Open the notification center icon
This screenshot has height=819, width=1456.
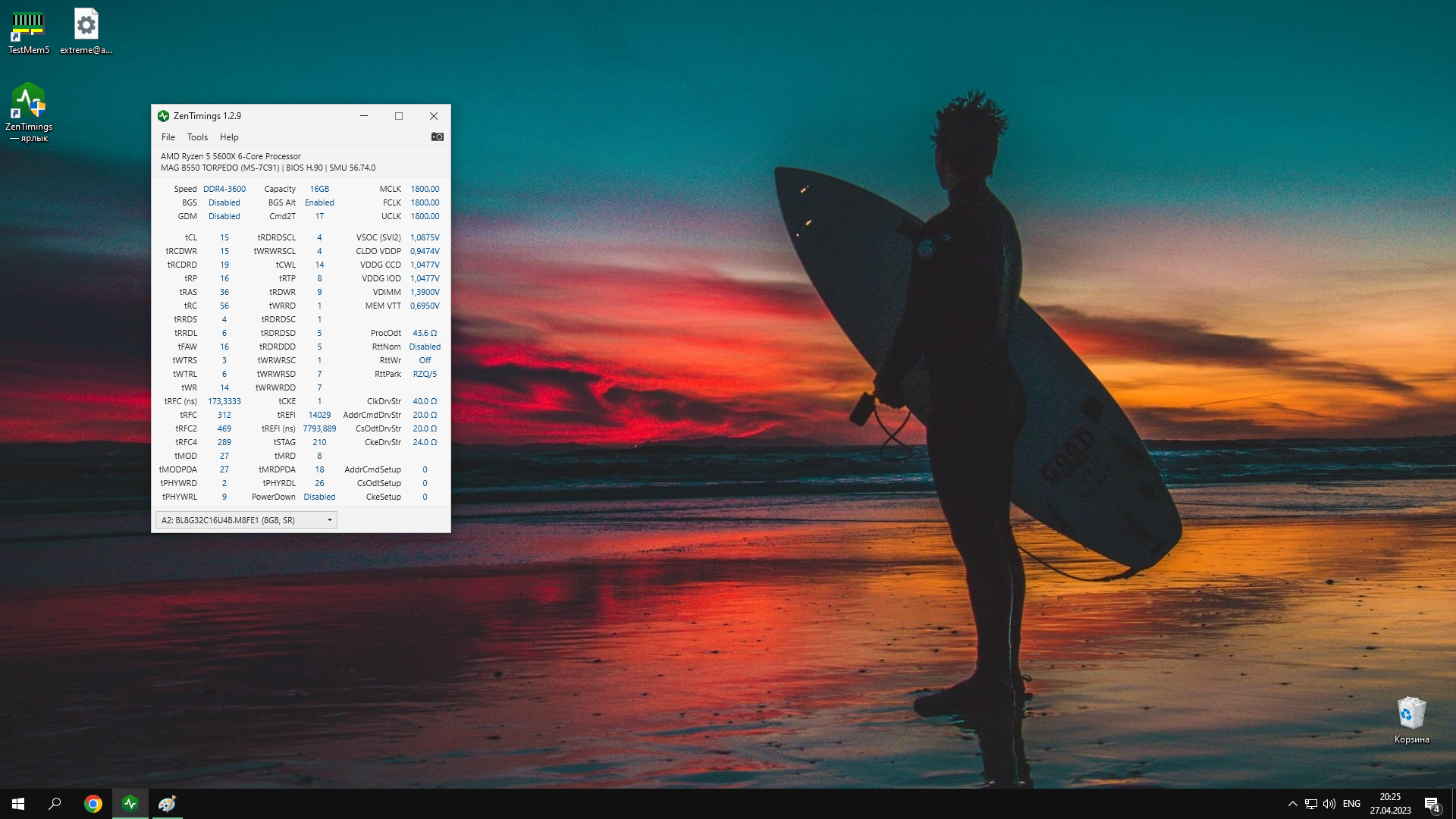(1432, 805)
